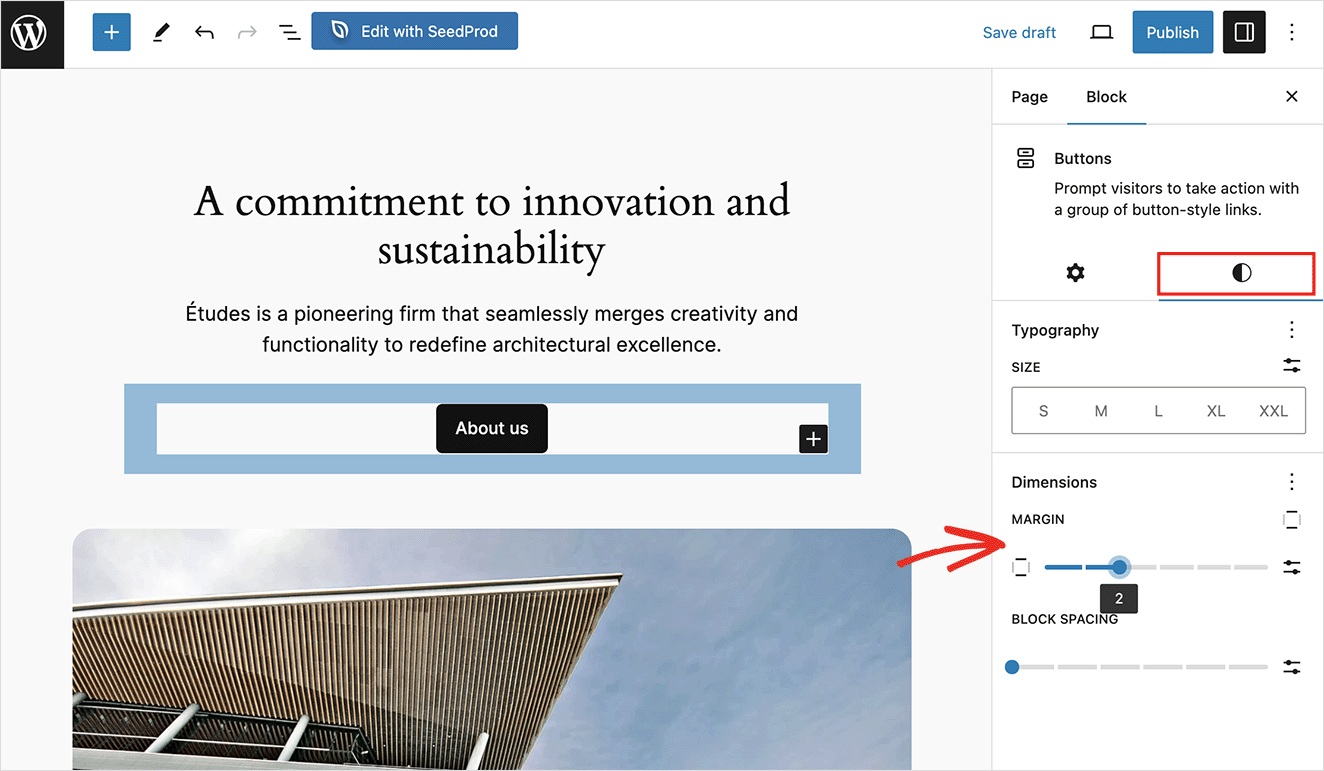Select the architecture photo in the editor
The width and height of the screenshot is (1324, 771).
492,650
